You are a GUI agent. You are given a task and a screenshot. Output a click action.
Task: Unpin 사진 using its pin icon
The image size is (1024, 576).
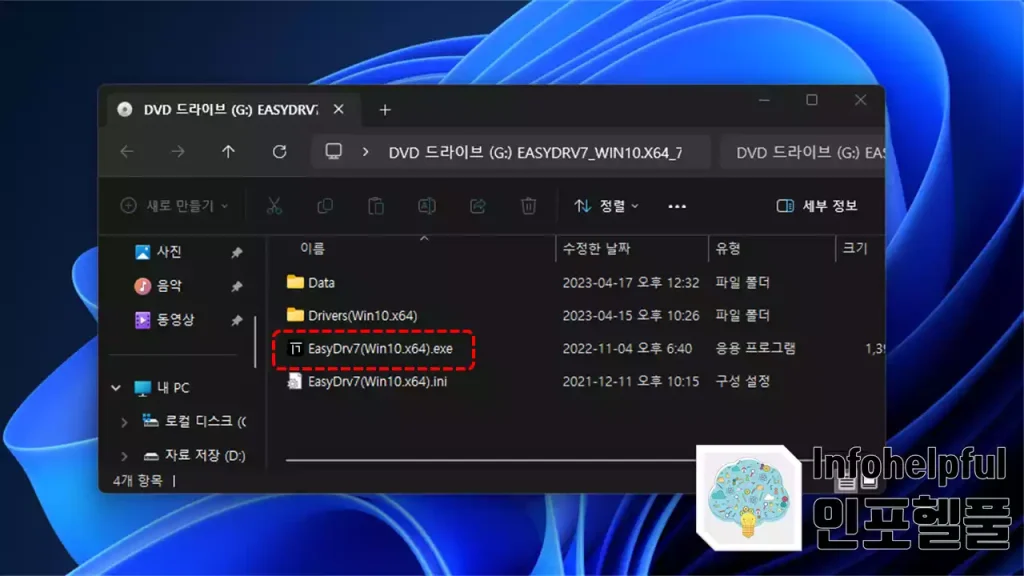[236, 252]
